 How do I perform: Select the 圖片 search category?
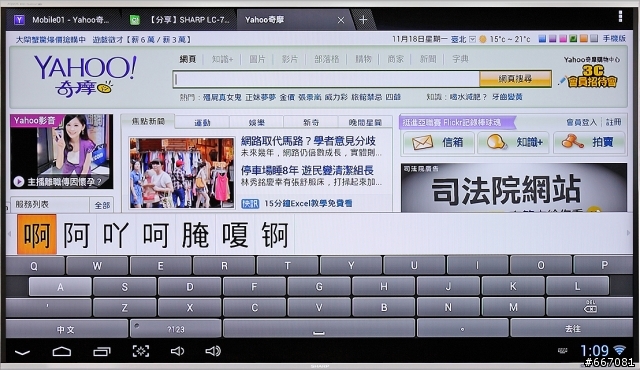tap(258, 59)
